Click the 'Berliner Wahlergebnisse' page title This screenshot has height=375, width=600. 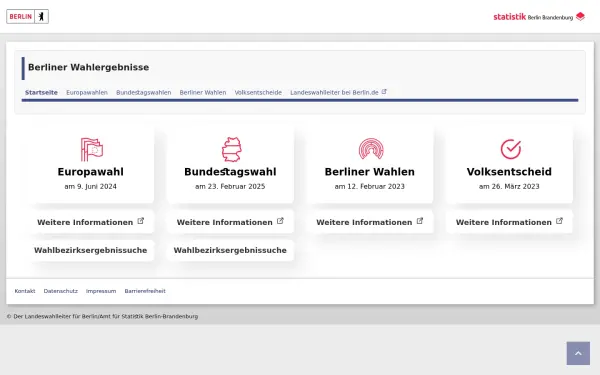tap(88, 67)
